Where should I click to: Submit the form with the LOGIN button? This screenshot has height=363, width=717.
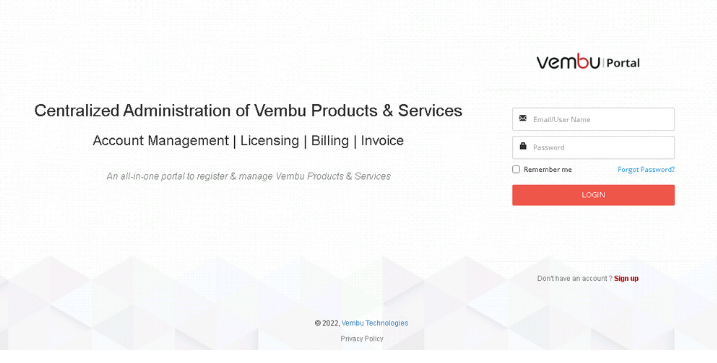pos(593,195)
